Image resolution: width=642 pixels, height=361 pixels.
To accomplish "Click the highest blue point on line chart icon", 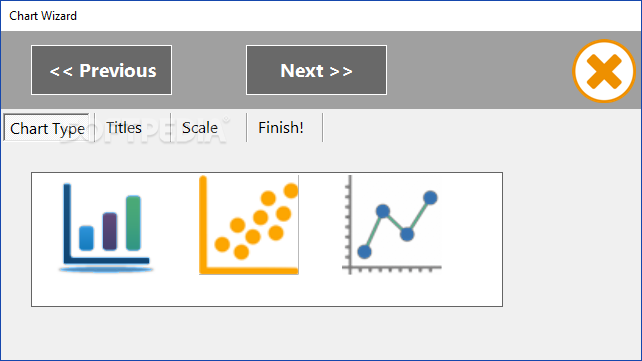I will tap(430, 198).
